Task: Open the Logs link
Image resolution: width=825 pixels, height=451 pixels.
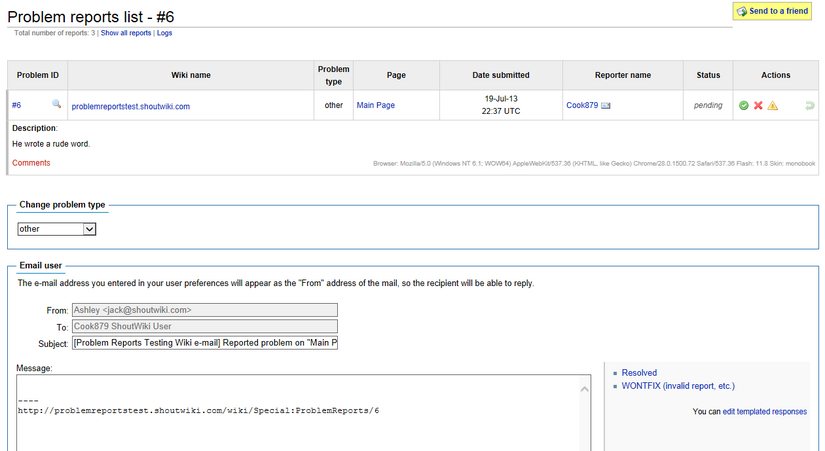Action: [x=164, y=33]
